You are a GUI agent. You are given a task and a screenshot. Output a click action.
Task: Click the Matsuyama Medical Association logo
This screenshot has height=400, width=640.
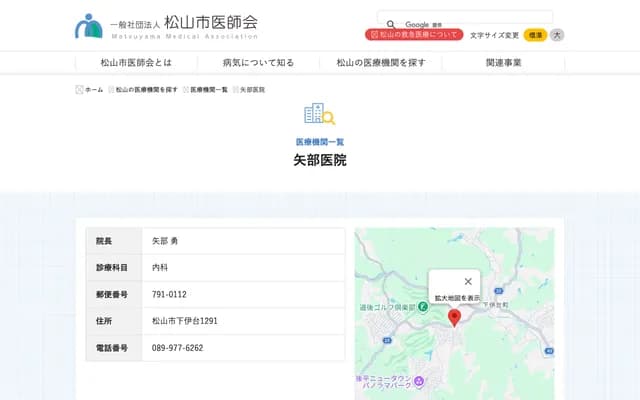[x=165, y=25]
